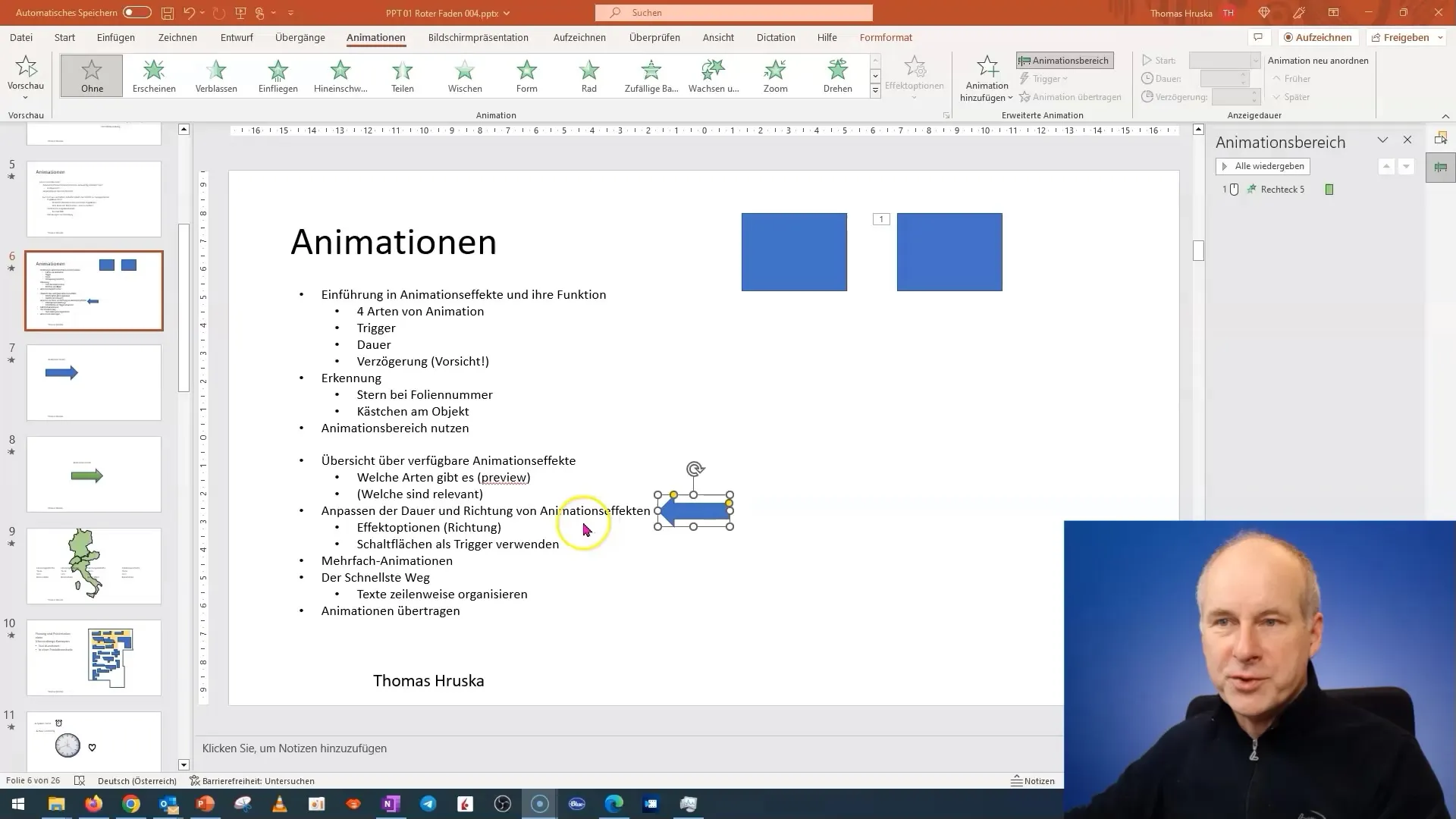
Task: Toggle the Animationsbereich pane button
Action: pos(1065,61)
